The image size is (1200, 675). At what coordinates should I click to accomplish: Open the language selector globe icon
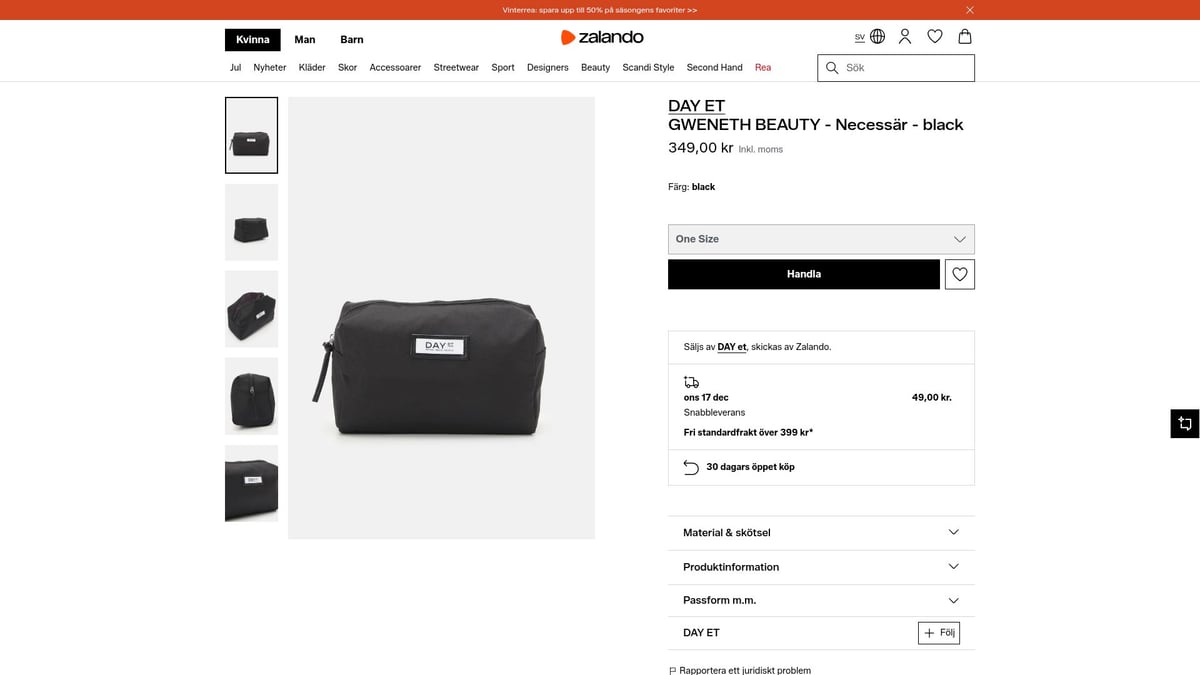(877, 36)
